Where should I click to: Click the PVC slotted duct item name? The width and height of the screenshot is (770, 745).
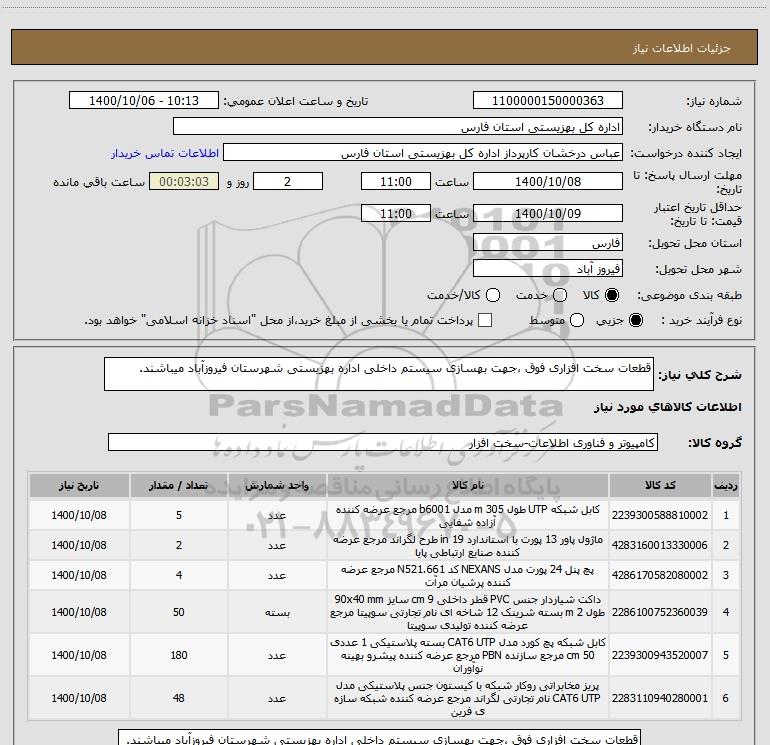click(468, 612)
